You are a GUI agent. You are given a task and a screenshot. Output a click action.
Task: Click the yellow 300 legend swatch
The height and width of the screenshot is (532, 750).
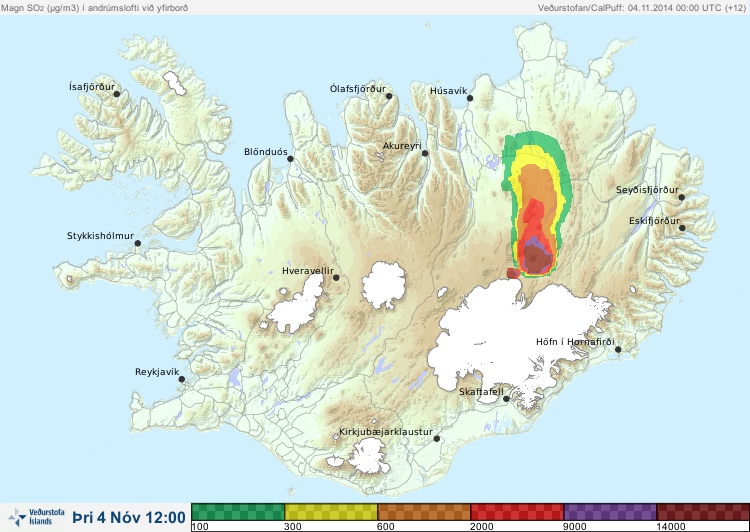point(331,512)
